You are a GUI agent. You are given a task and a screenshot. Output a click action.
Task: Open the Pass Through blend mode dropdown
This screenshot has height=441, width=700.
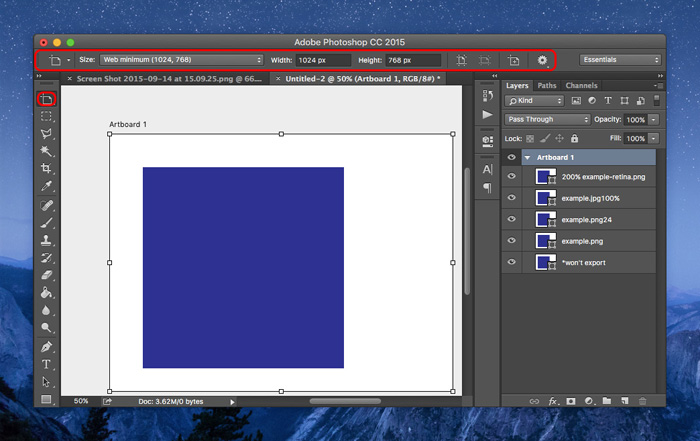[548, 119]
